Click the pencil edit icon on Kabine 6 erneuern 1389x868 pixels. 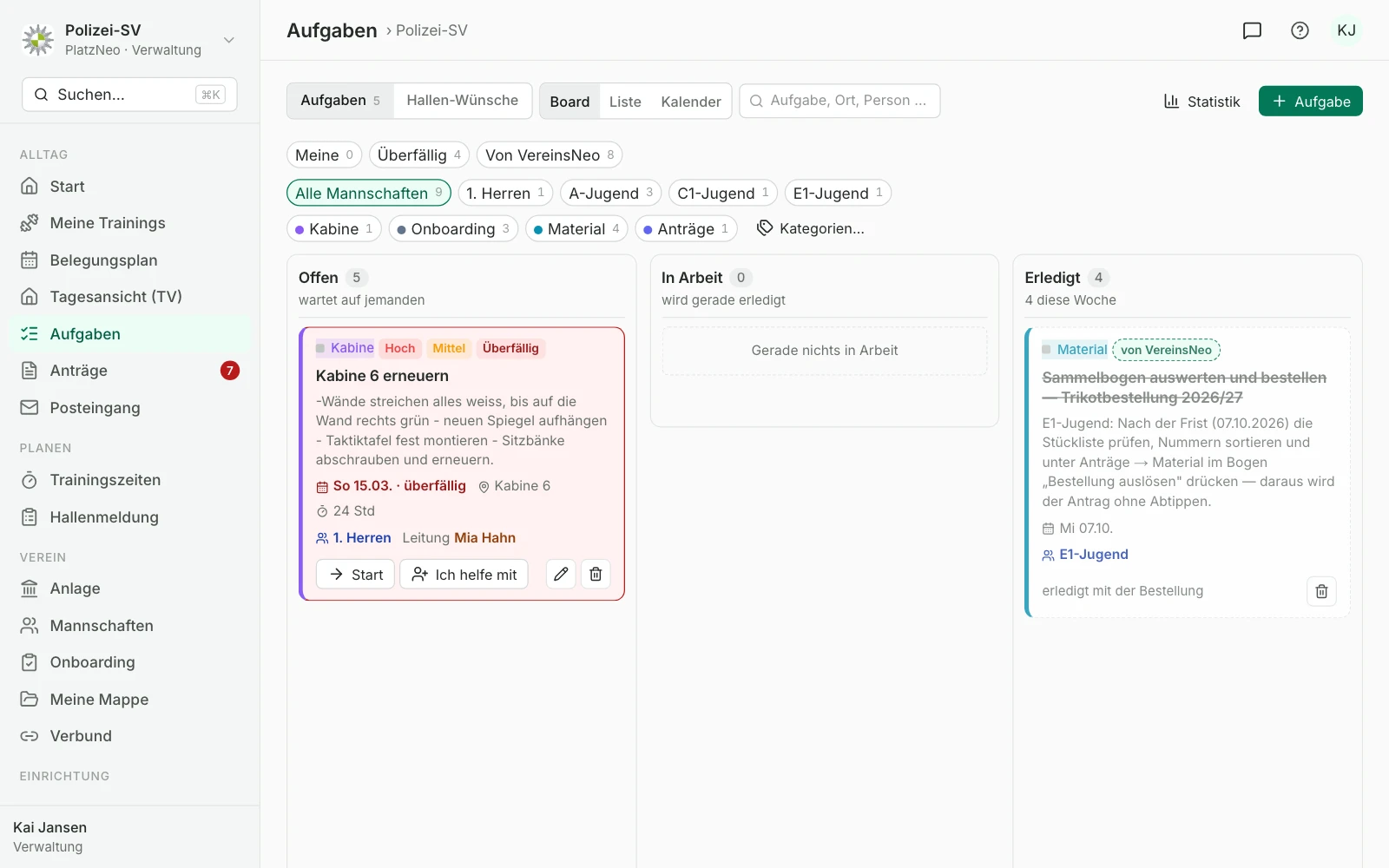[561, 575]
